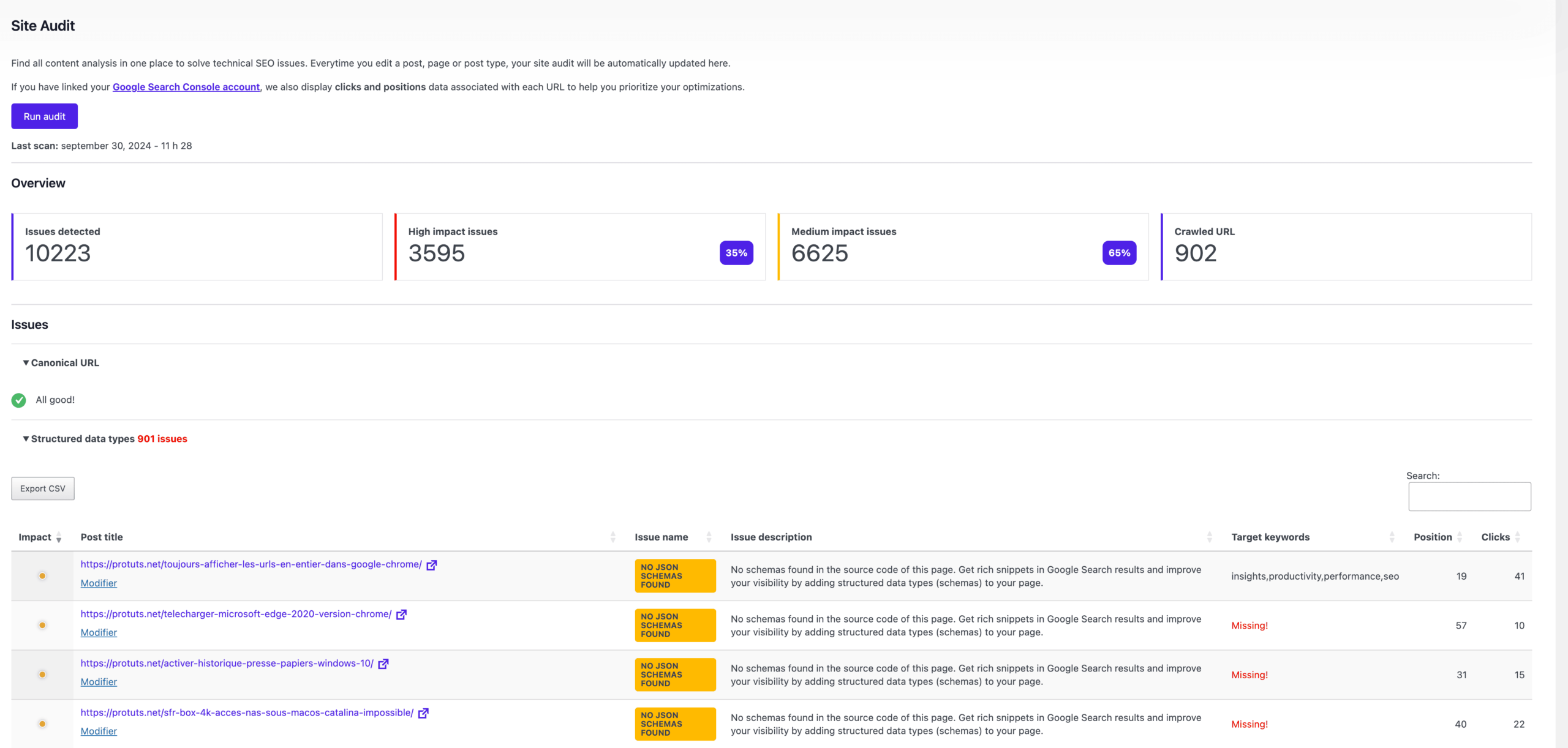
Task: Sort by Position column arrows
Action: pos(1460,537)
